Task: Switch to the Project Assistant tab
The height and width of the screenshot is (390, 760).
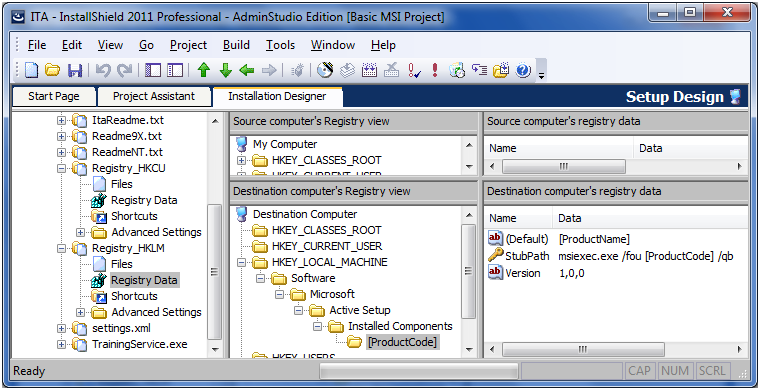Action: click(x=154, y=96)
